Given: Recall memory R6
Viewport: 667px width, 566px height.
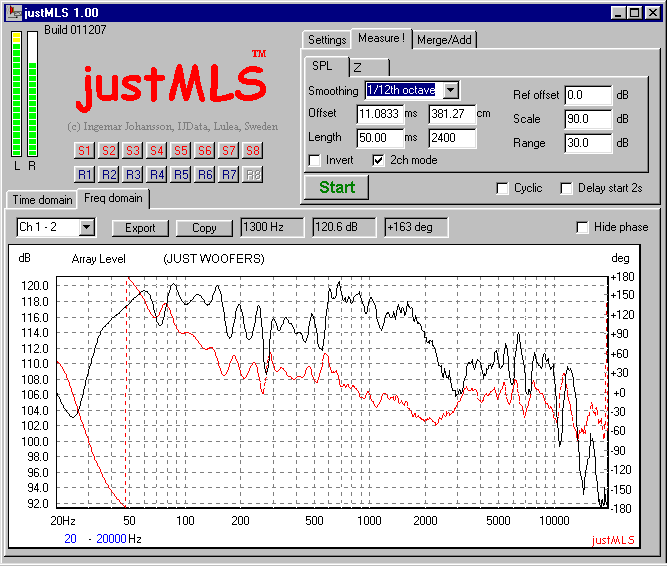Looking at the screenshot, I should click(x=205, y=174).
